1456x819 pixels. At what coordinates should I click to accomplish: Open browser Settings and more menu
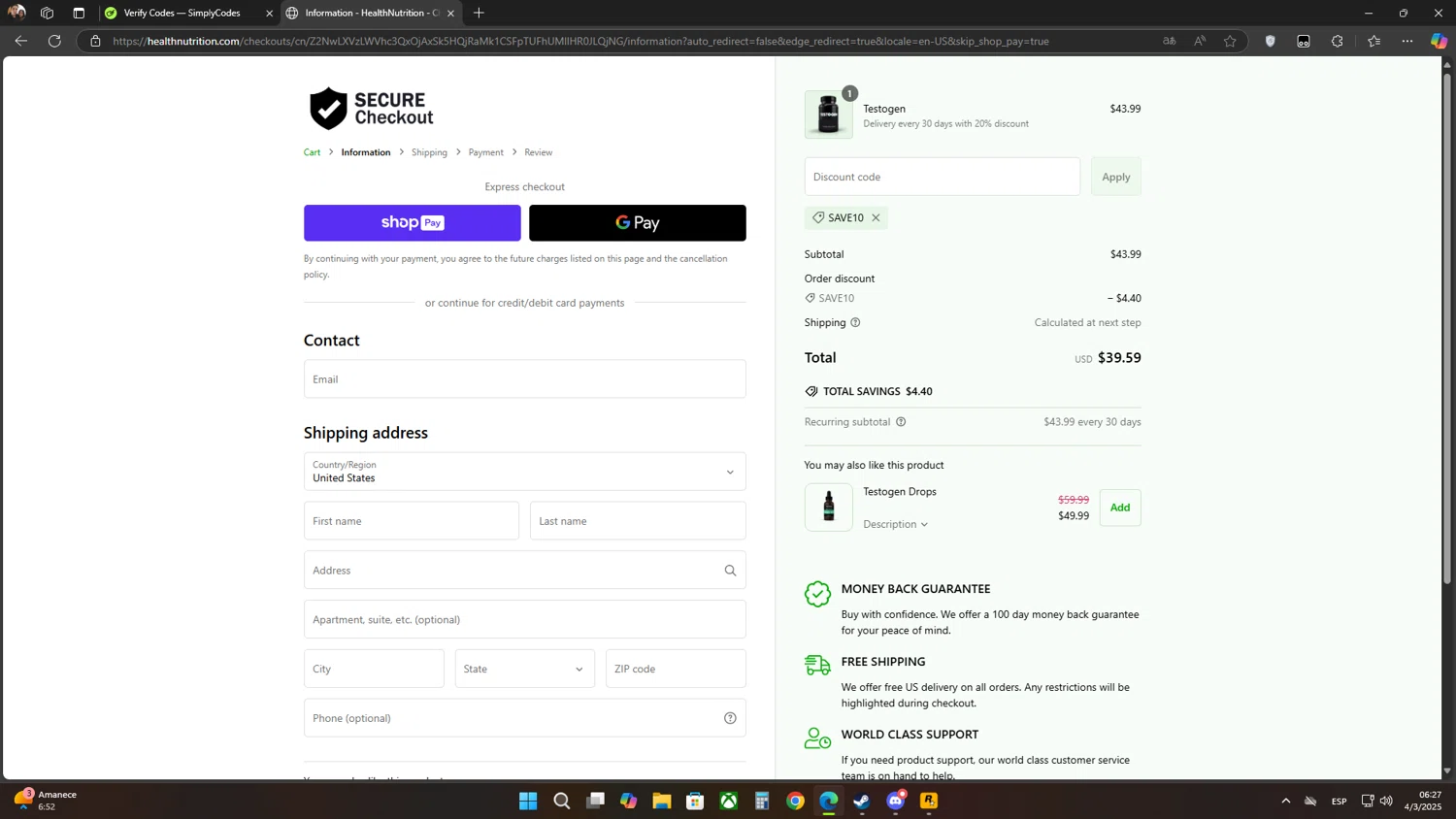pos(1407,41)
